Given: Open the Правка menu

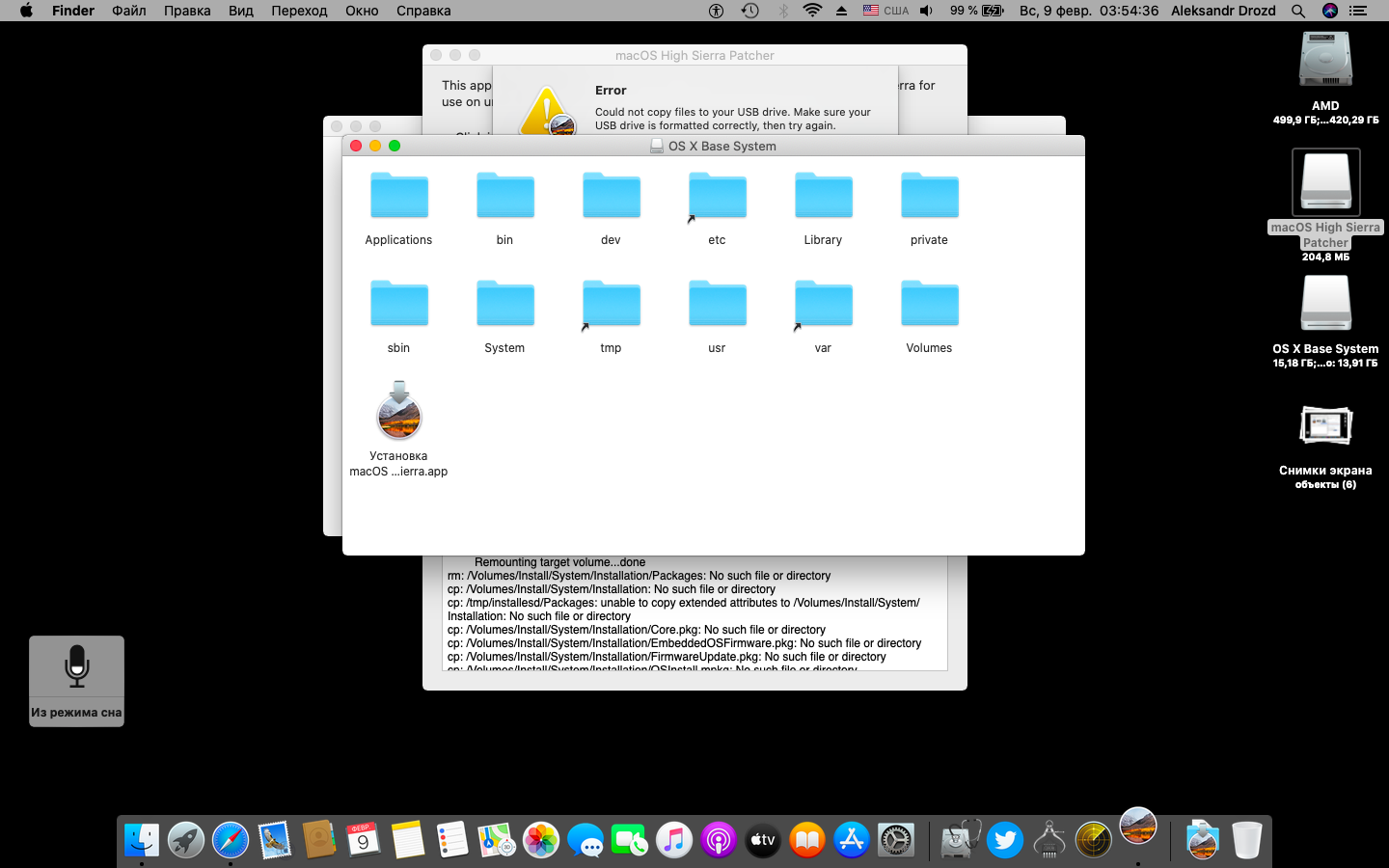Looking at the screenshot, I should pyautogui.click(x=187, y=11).
